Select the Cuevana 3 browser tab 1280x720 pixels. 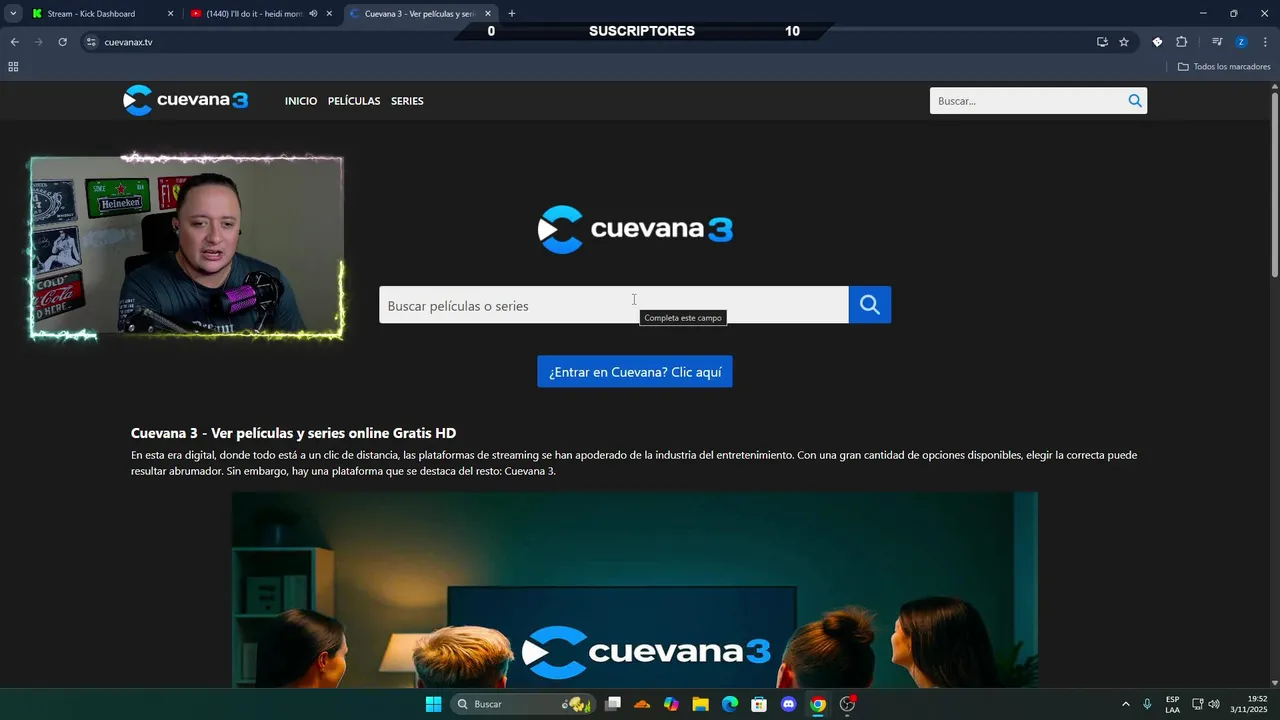click(x=419, y=14)
